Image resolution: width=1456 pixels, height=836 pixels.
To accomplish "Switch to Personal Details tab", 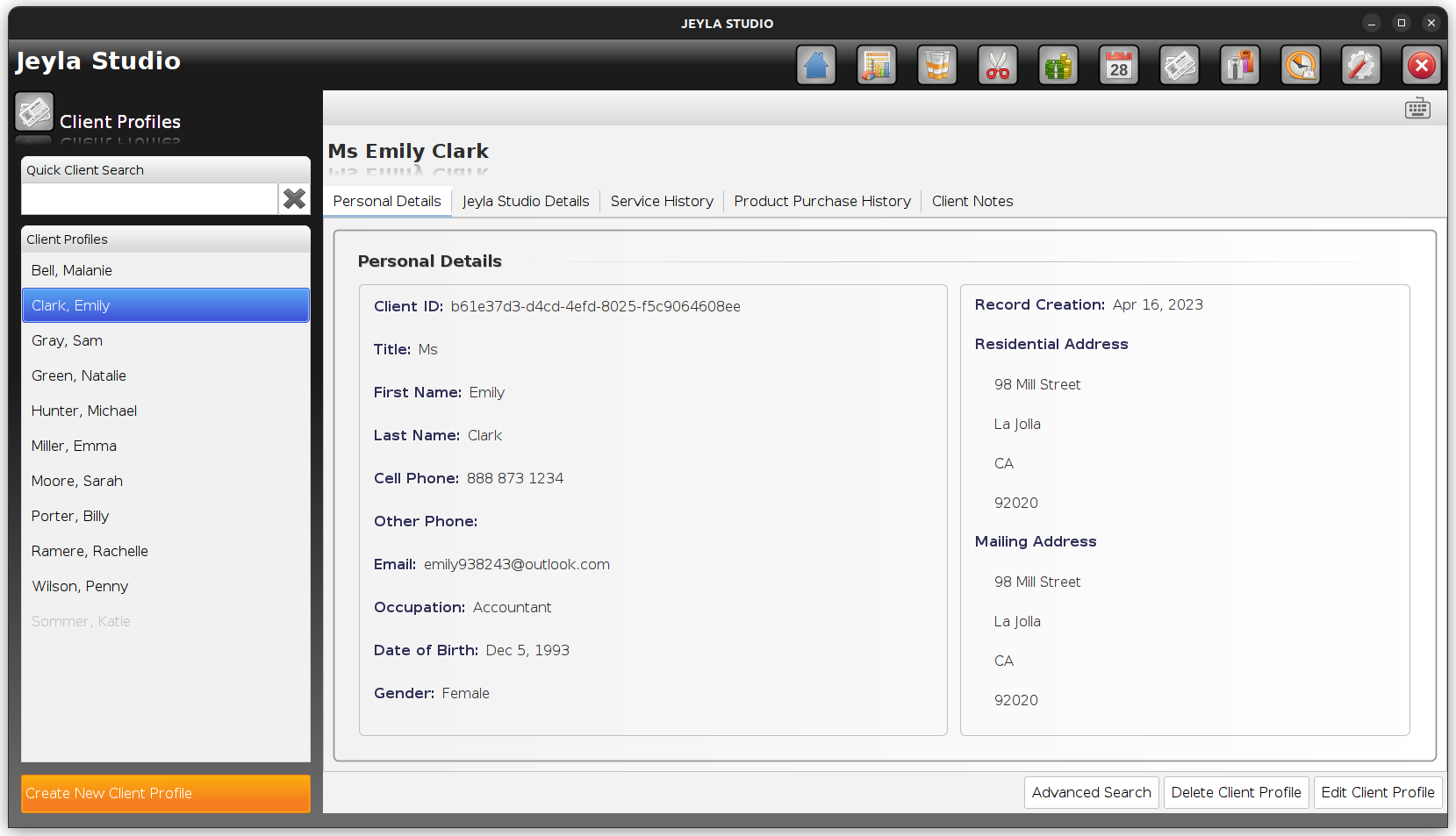I will [387, 201].
